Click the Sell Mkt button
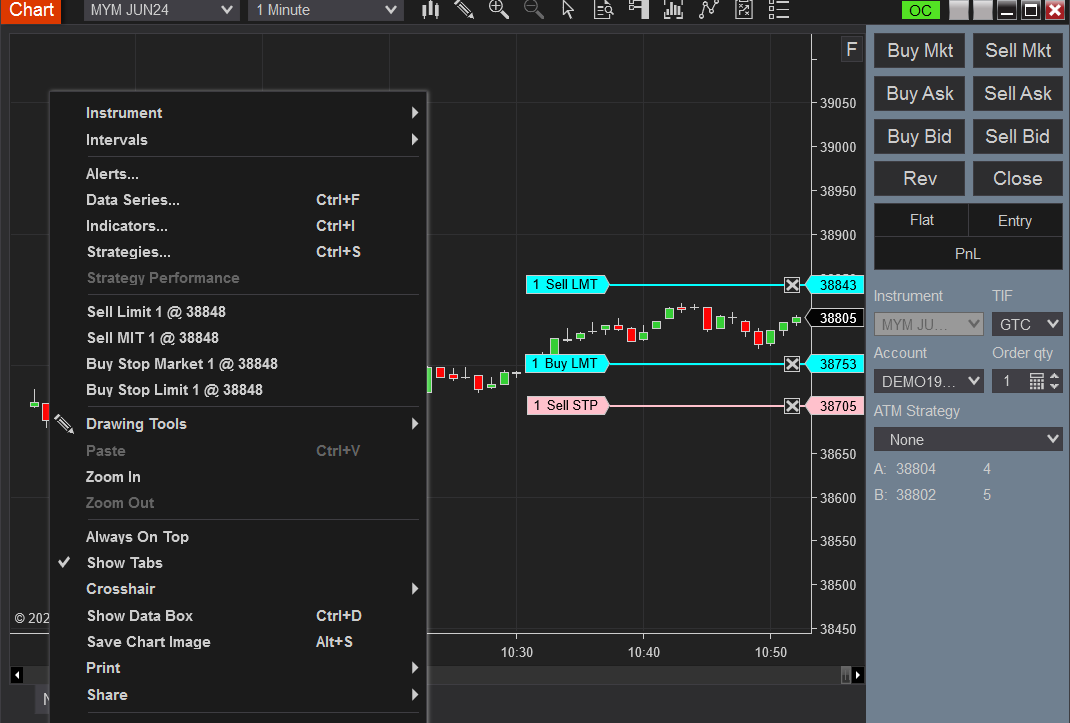 pyautogui.click(x=1017, y=51)
